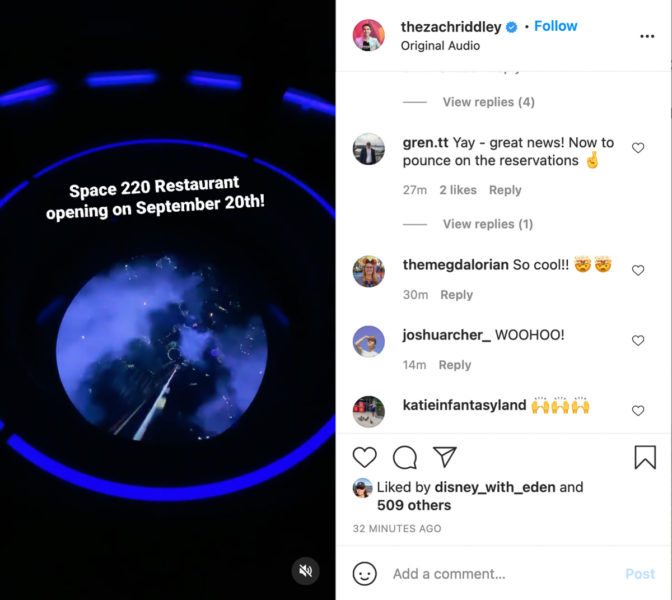This screenshot has width=672, height=600.
Task: Reply to themegdalorian's comment
Action: [x=456, y=294]
